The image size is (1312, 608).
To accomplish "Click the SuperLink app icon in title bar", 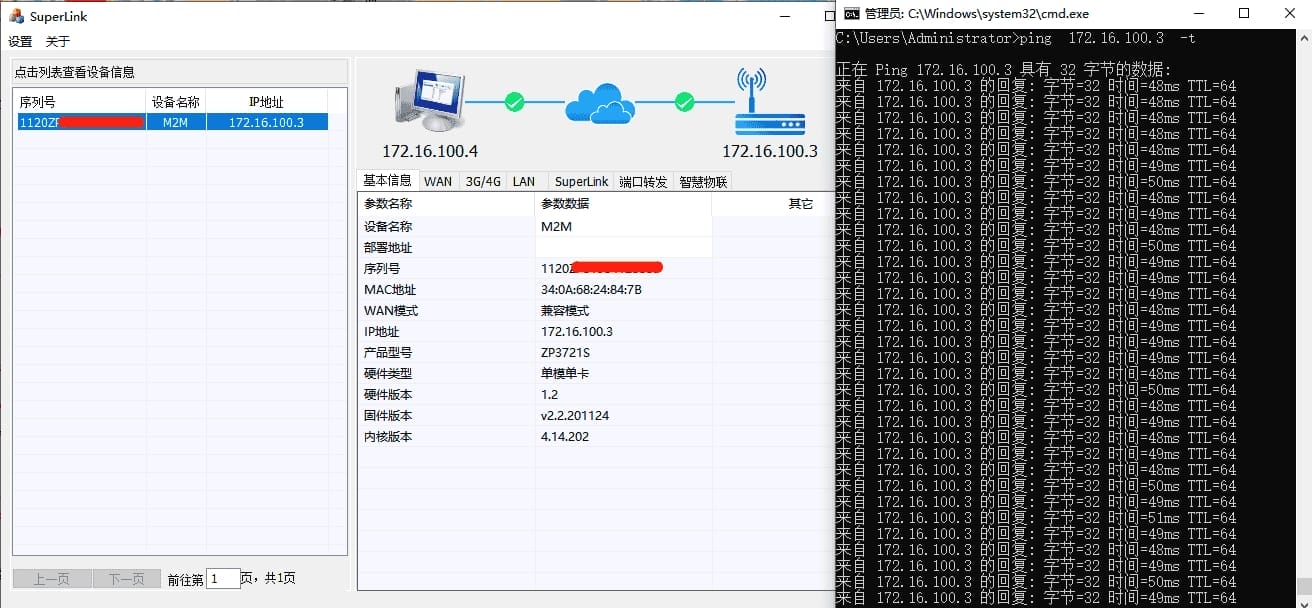I will (16, 16).
